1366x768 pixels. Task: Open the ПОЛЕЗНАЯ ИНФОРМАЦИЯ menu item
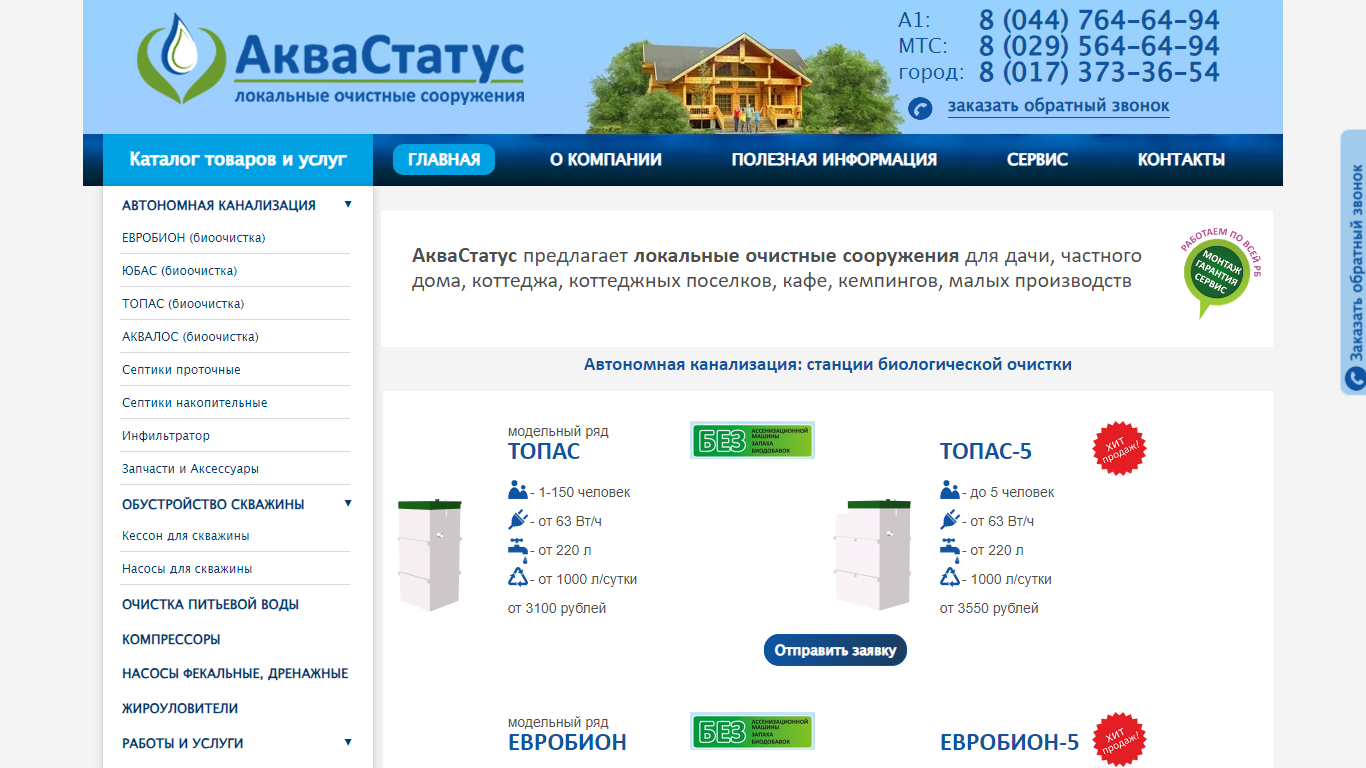click(834, 160)
